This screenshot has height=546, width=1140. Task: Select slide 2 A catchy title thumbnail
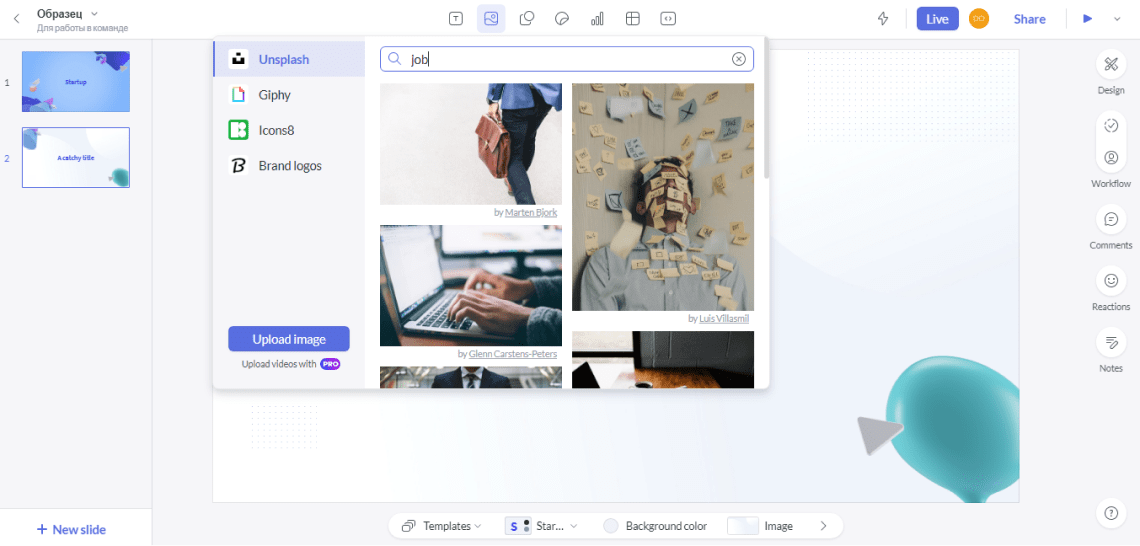click(76, 158)
